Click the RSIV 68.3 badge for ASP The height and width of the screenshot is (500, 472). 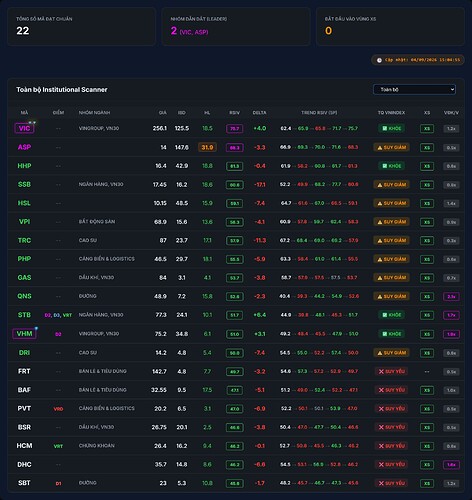(x=235, y=147)
